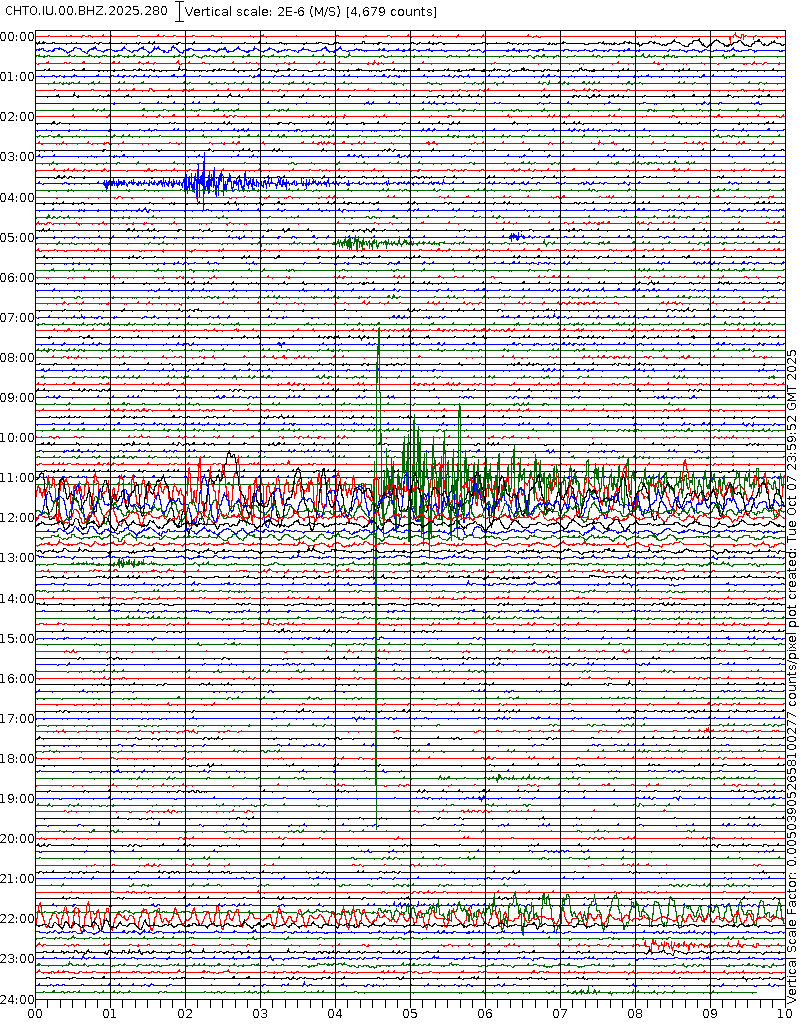Image resolution: width=800 pixels, height=1024 pixels.
Task: Click the red noisy burst near 22:30 trace
Action: [x=675, y=944]
